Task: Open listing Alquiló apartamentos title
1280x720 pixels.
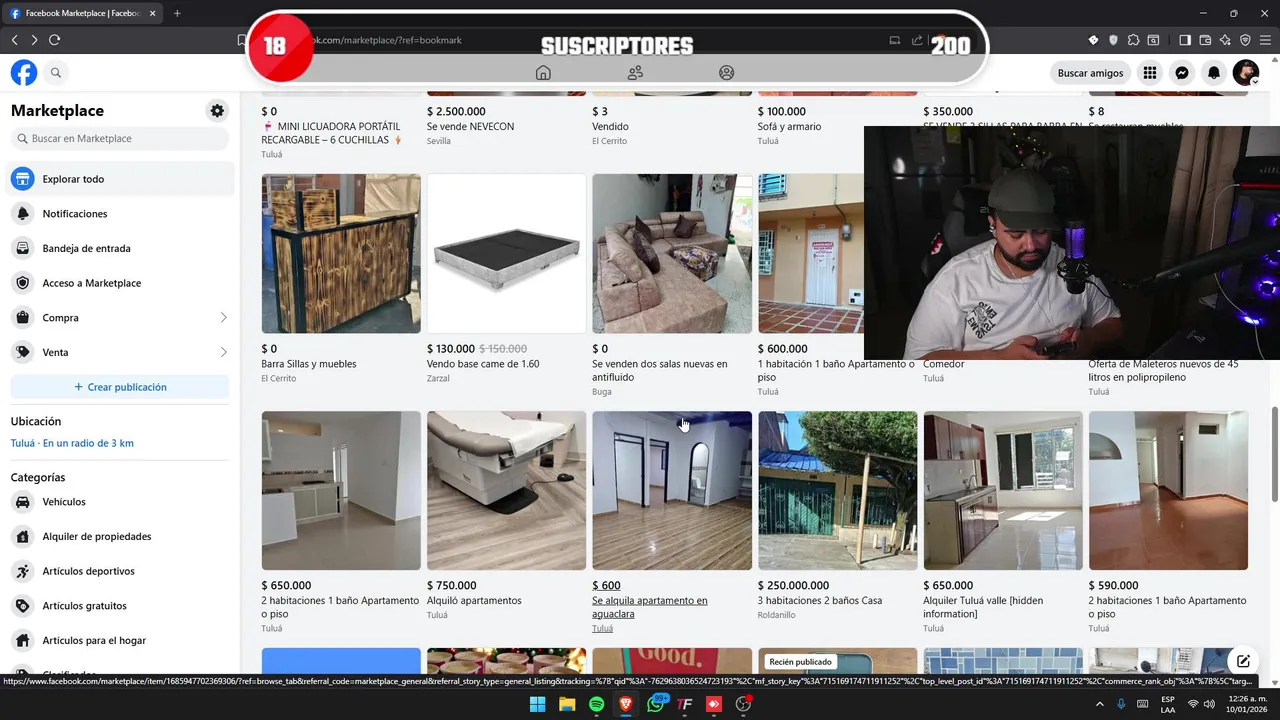Action: coord(474,601)
